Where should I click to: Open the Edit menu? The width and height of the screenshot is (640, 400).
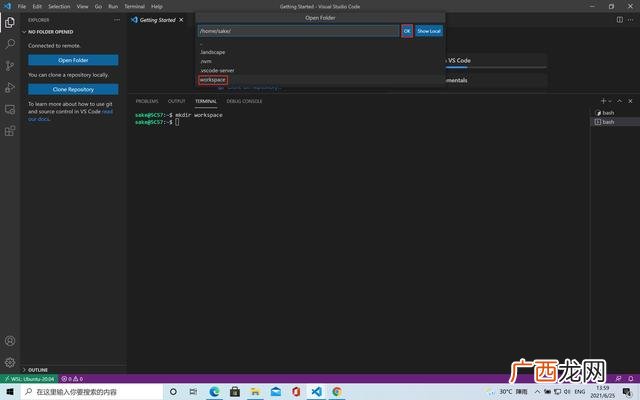37,6
